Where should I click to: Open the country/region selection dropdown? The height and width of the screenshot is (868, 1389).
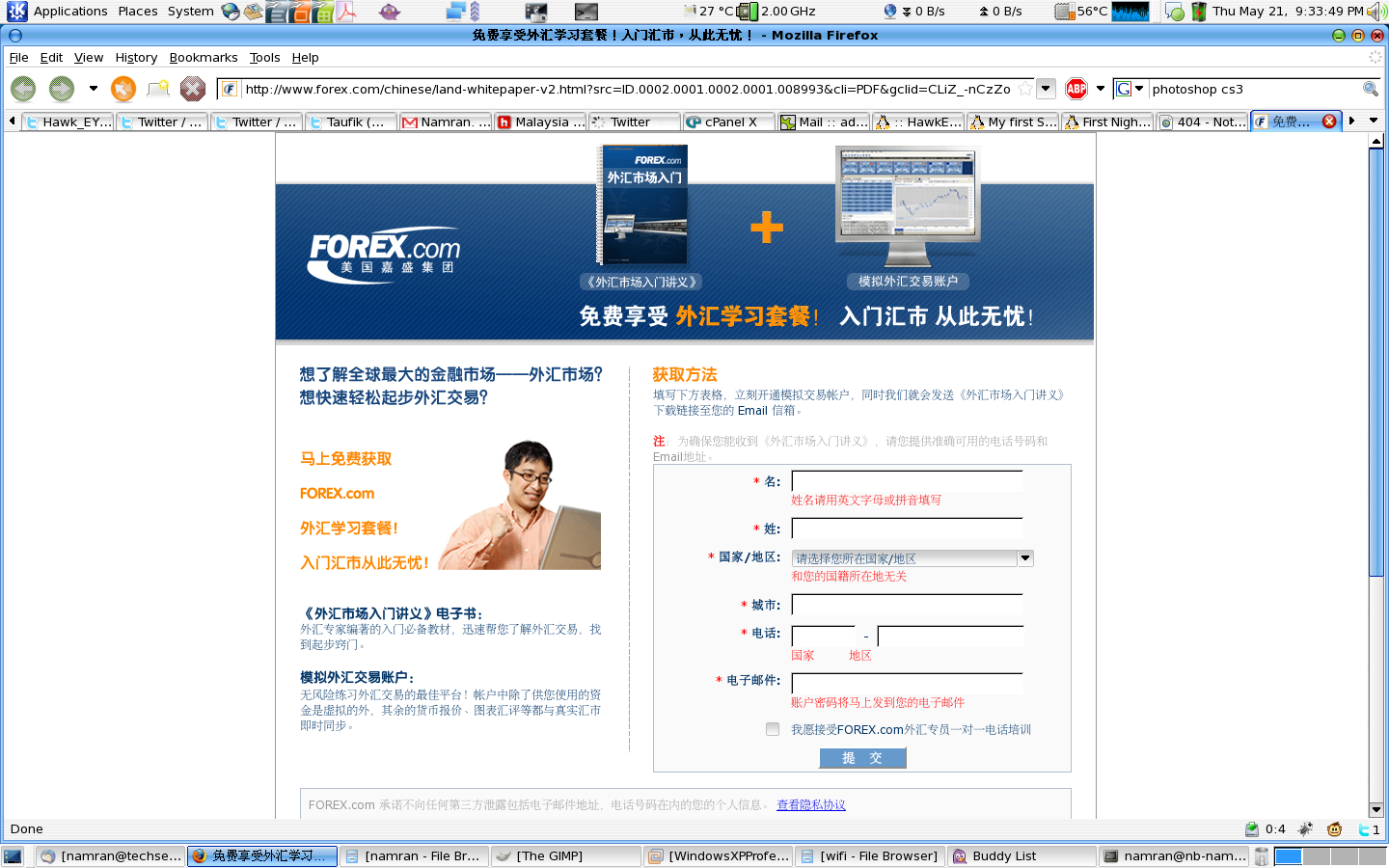(1025, 558)
